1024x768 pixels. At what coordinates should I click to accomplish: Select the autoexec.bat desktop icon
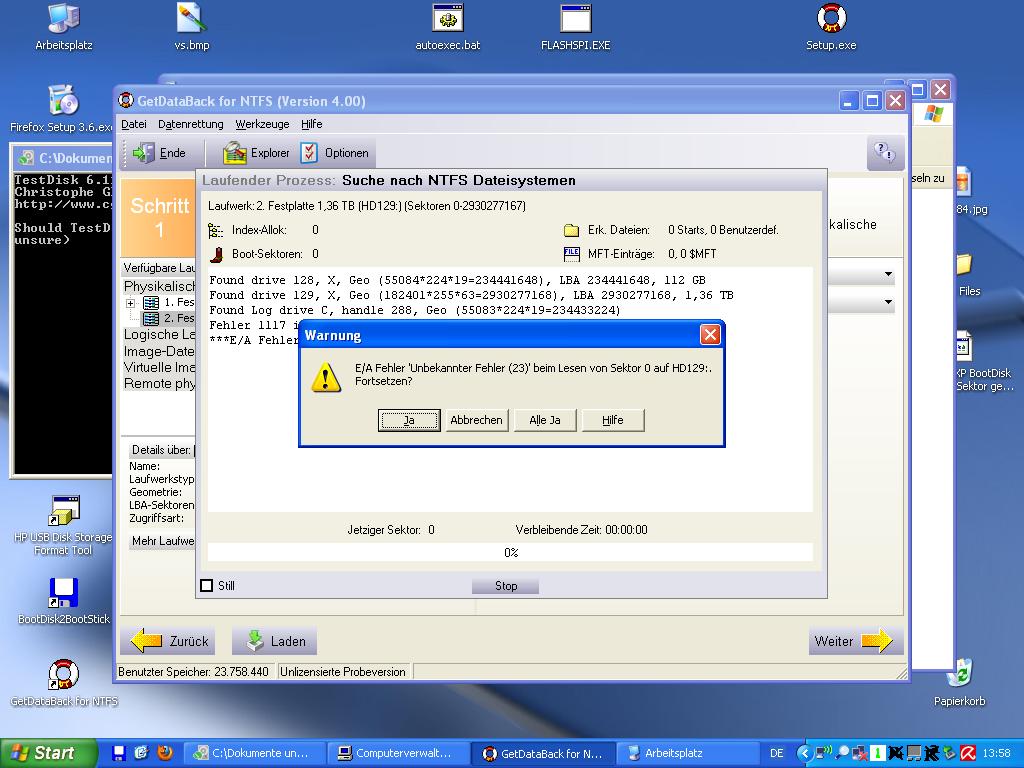click(x=447, y=27)
